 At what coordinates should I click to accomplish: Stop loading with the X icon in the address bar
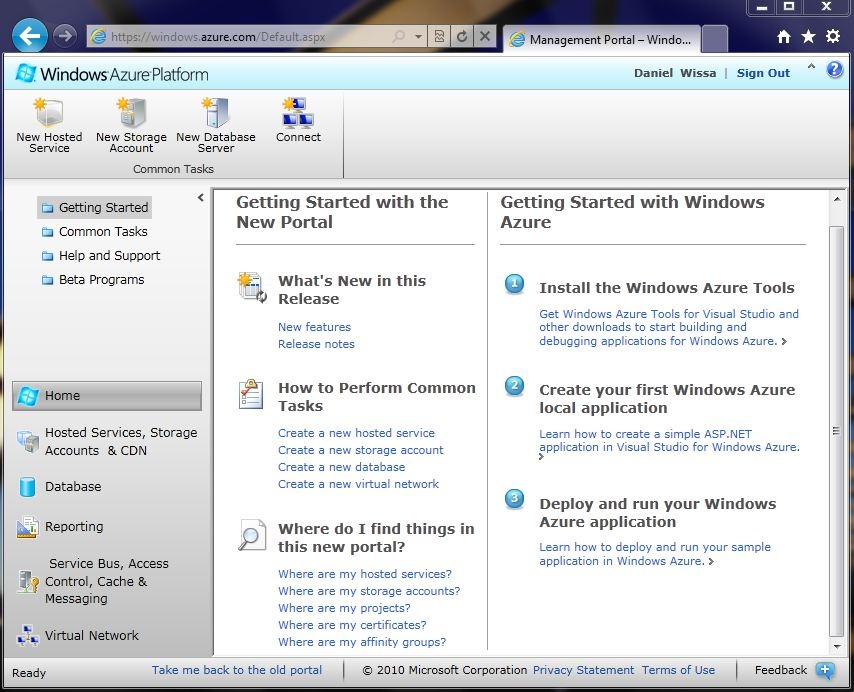point(484,36)
